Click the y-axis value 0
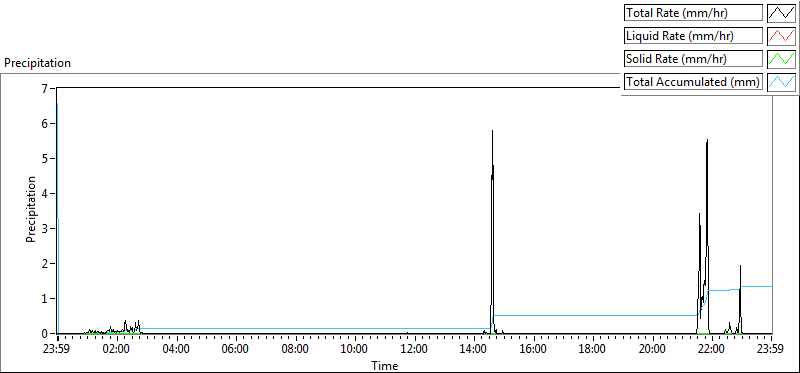This screenshot has width=800, height=373. pos(44,334)
